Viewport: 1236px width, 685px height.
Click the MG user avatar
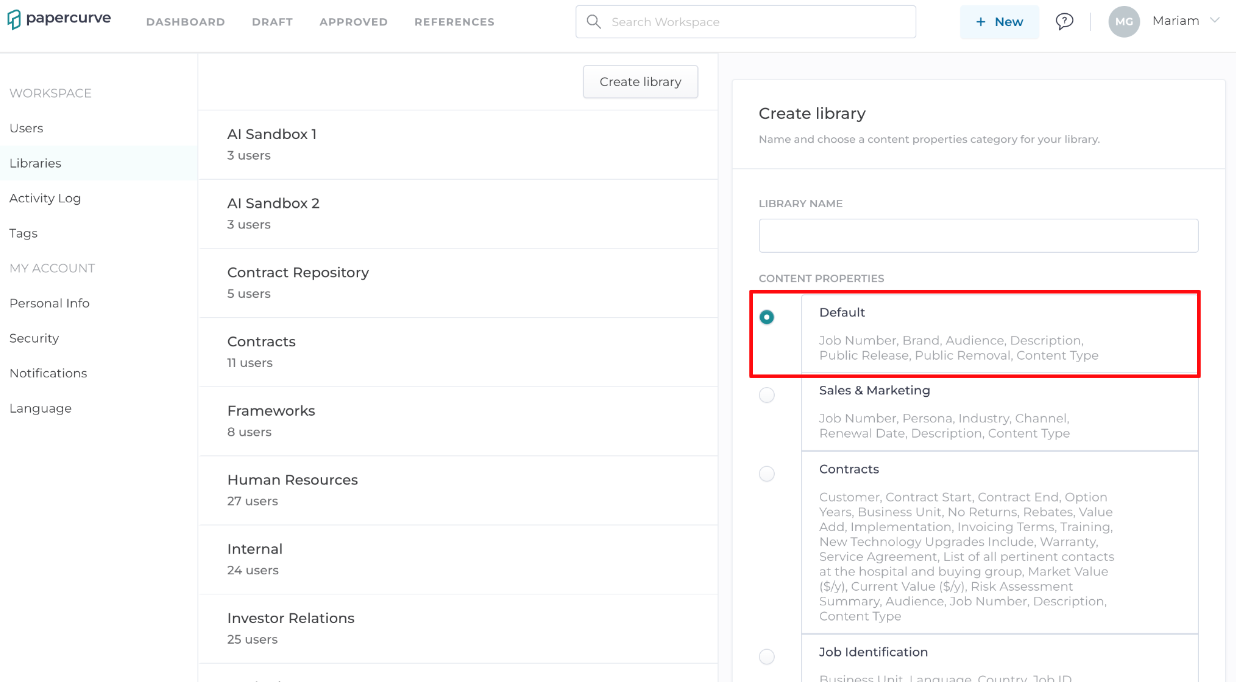tap(1124, 21)
